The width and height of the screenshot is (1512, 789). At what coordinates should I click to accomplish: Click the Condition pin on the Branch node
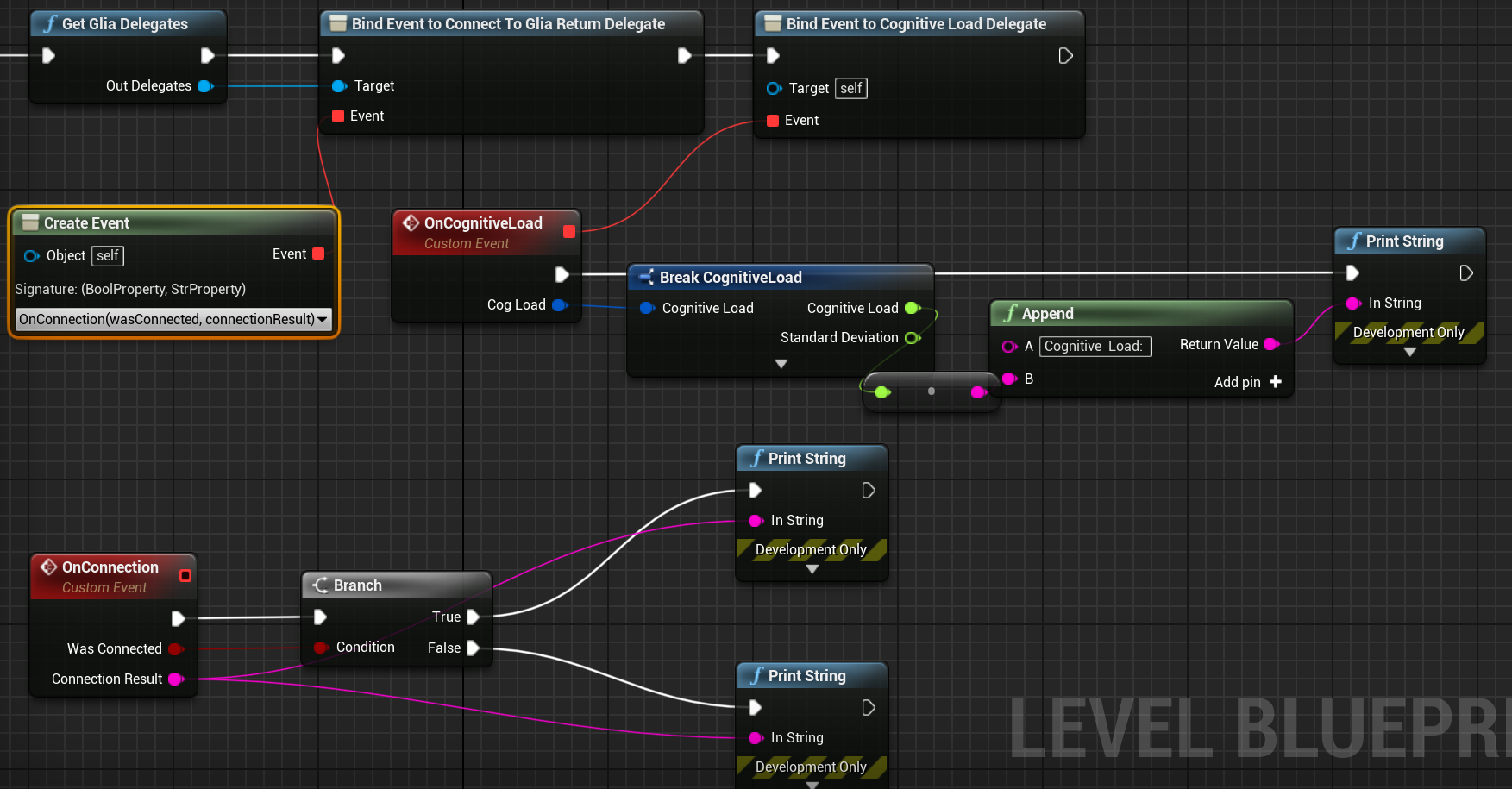[321, 648]
